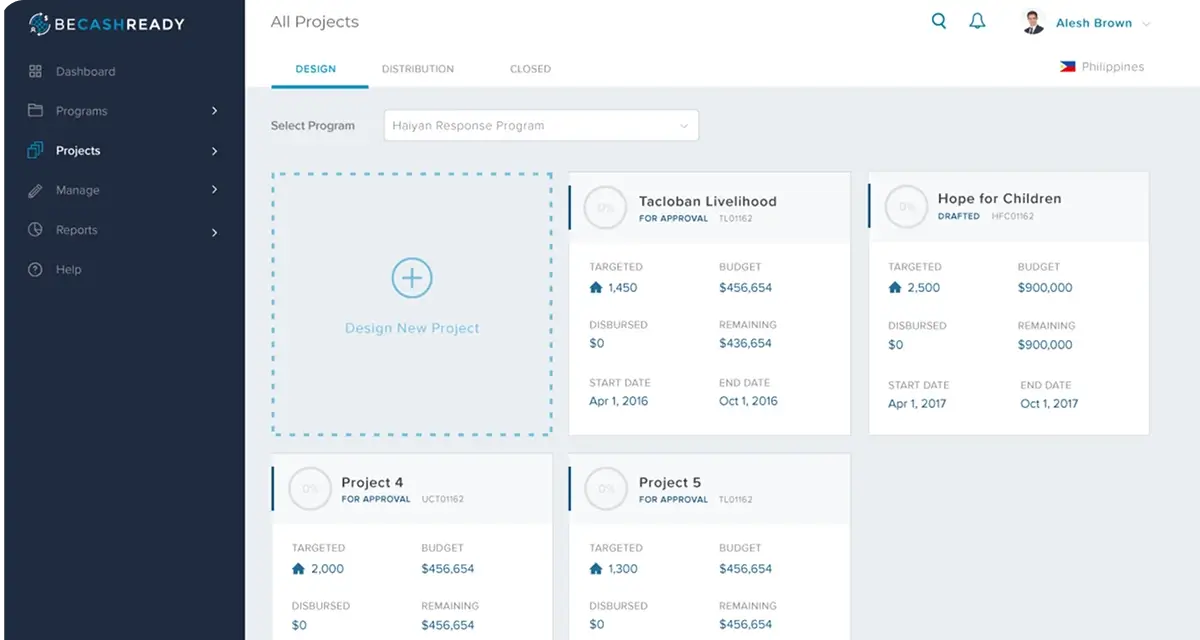Screen dimensions: 1200x640
Task: Open the Haiyan Response Program dropdown
Action: pos(541,126)
